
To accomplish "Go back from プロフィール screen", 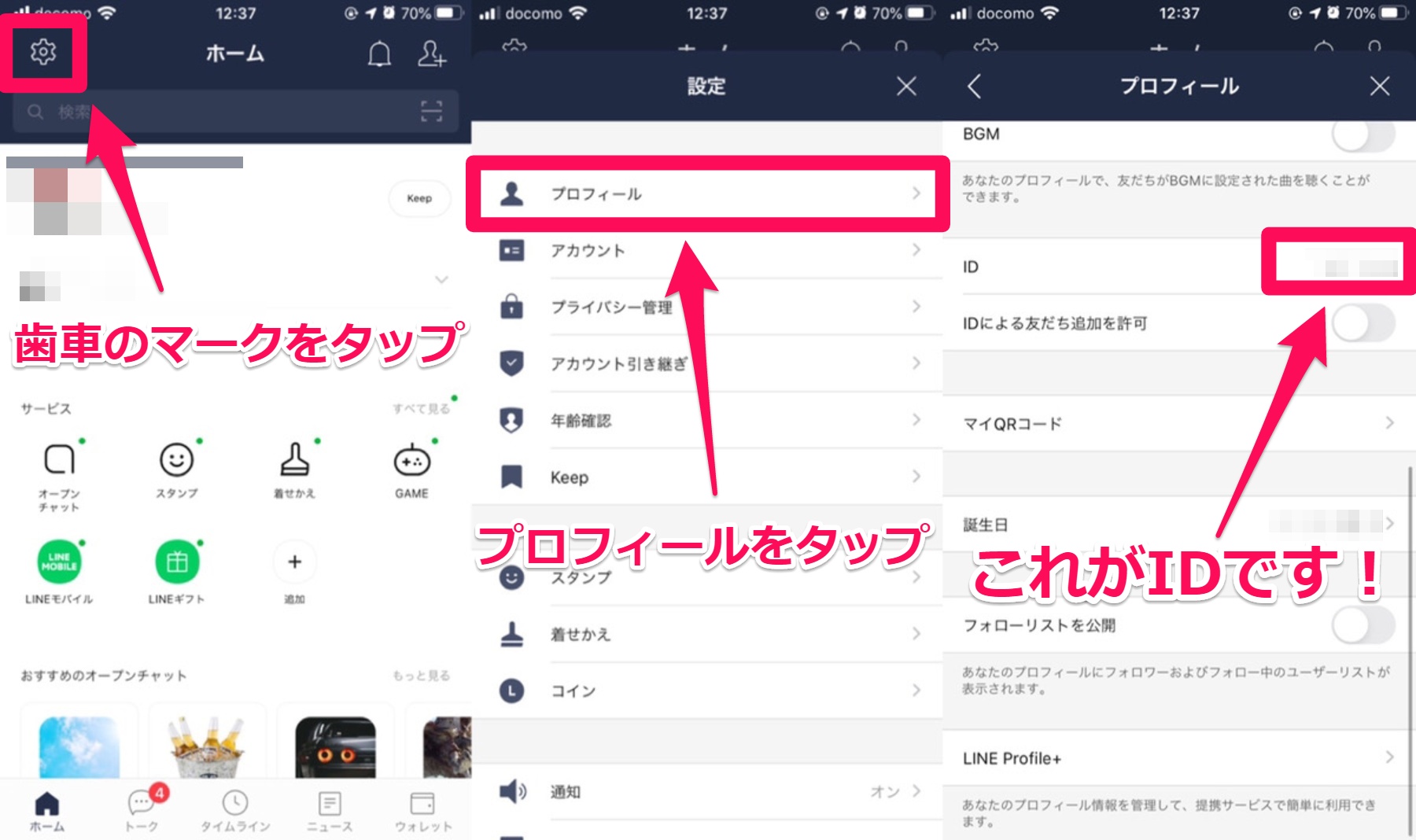I will [975, 86].
